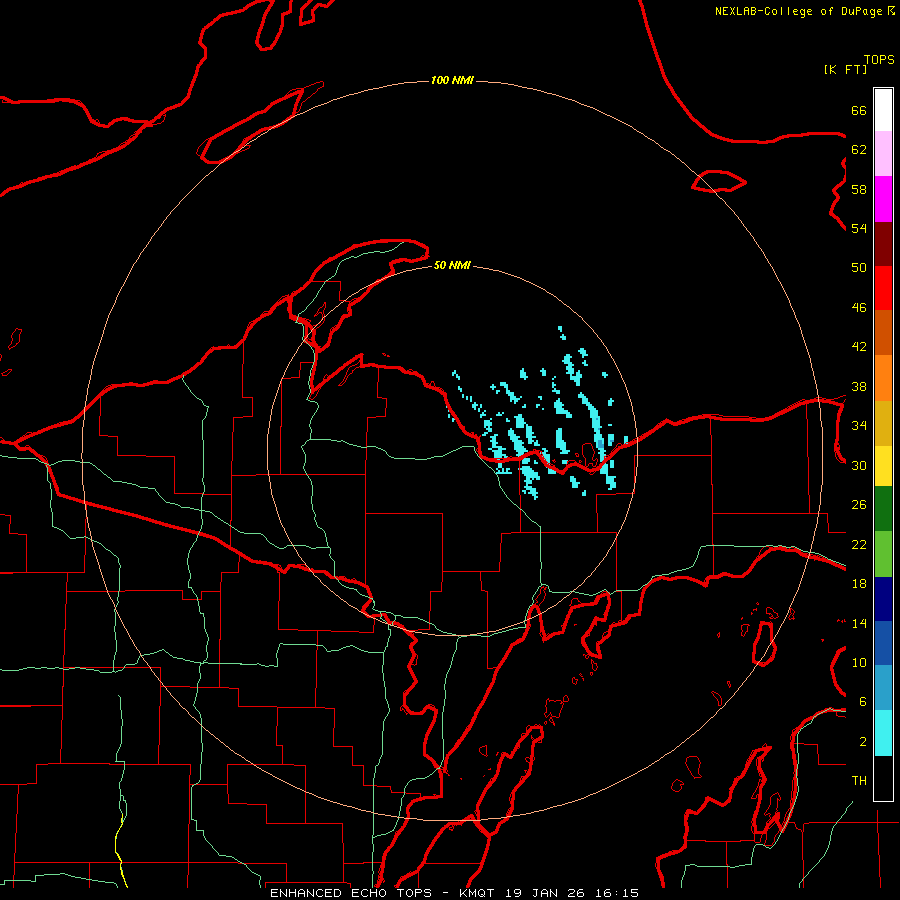Click the dark red 54 kft swatch
900x900 pixels.
pos(883,244)
